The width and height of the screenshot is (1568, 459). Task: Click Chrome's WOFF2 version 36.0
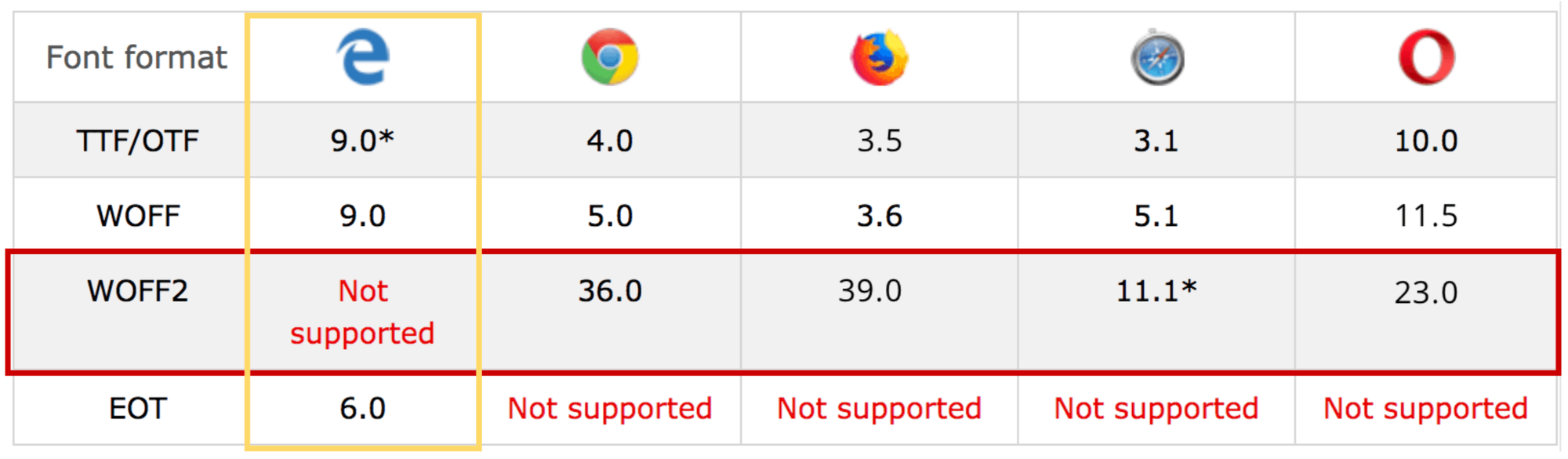point(610,291)
